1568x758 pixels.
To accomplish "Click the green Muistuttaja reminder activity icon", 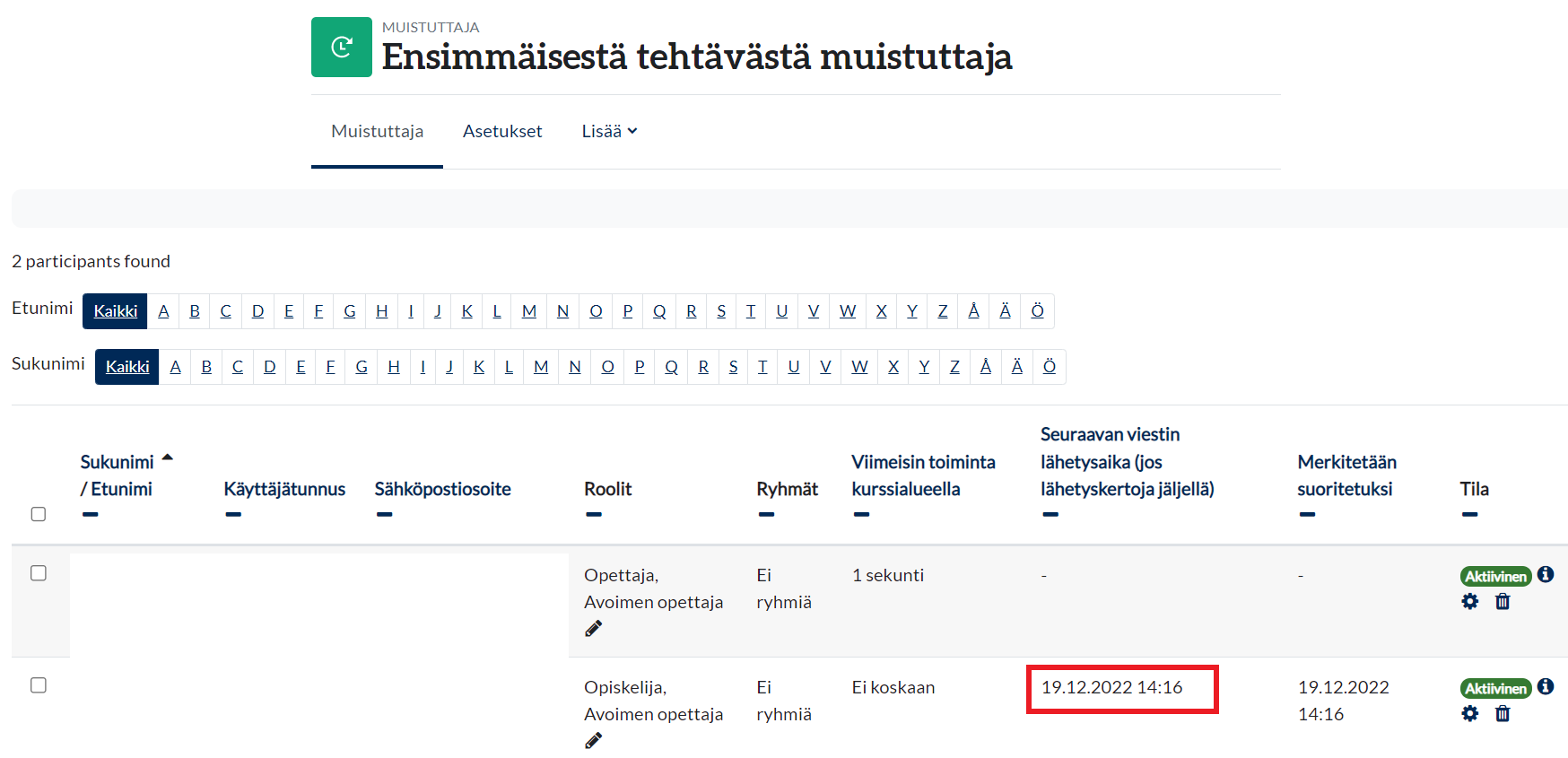I will [341, 47].
